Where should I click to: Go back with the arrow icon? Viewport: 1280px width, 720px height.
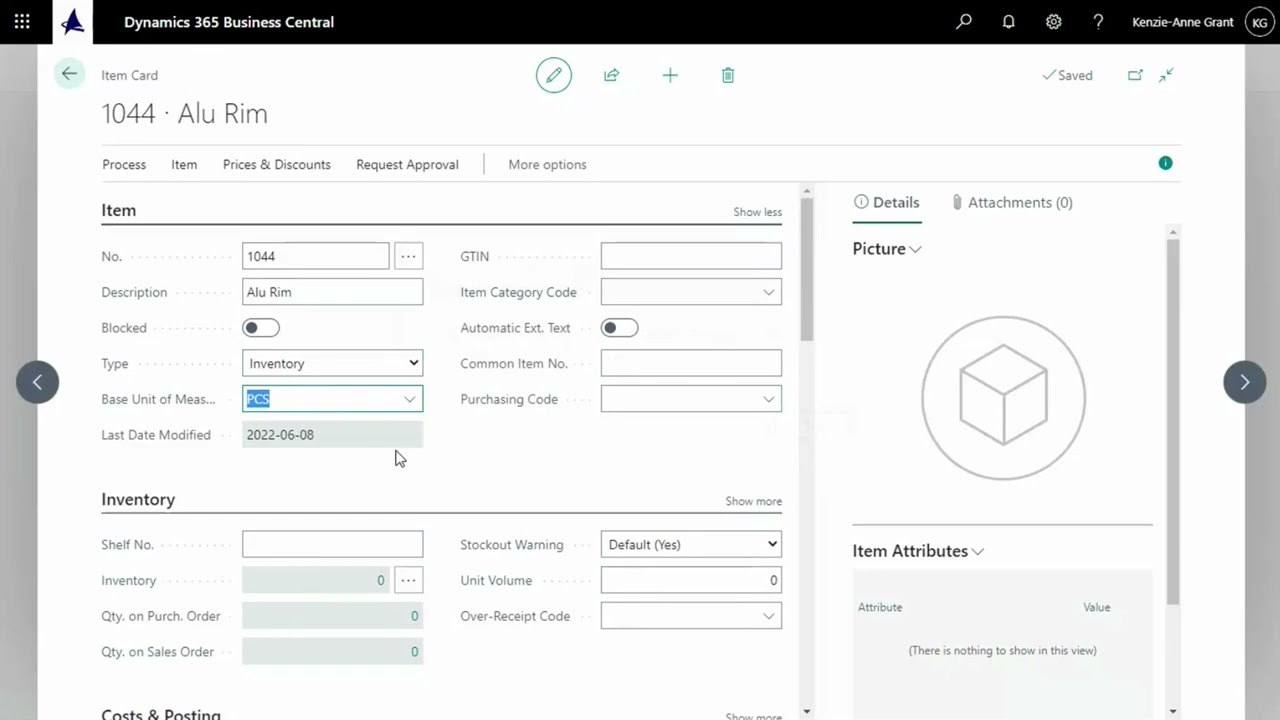(x=69, y=74)
